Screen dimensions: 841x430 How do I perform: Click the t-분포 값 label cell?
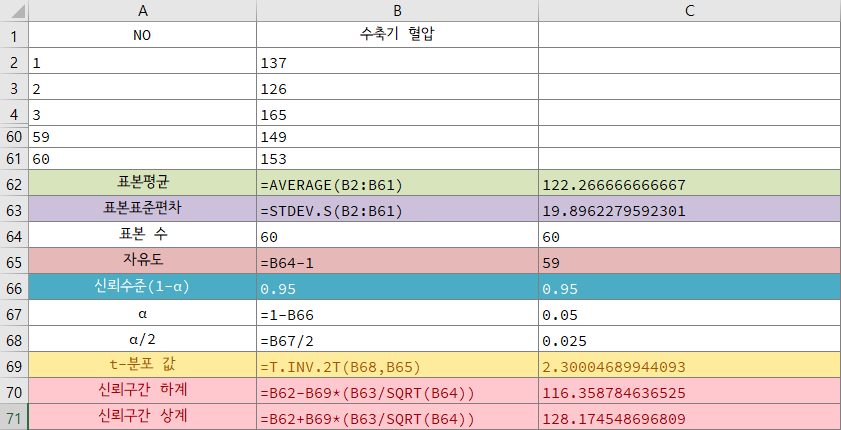click(x=143, y=365)
